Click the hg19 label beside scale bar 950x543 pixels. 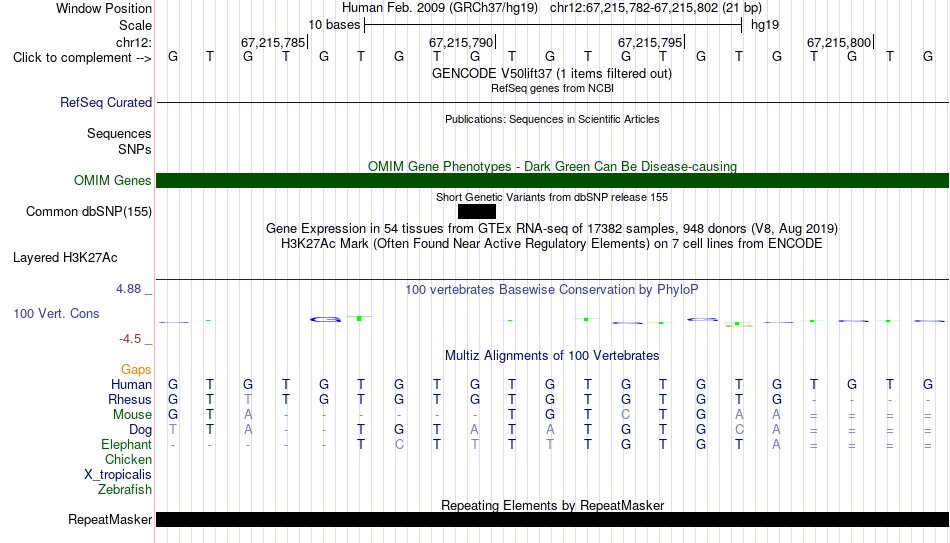(x=765, y=25)
